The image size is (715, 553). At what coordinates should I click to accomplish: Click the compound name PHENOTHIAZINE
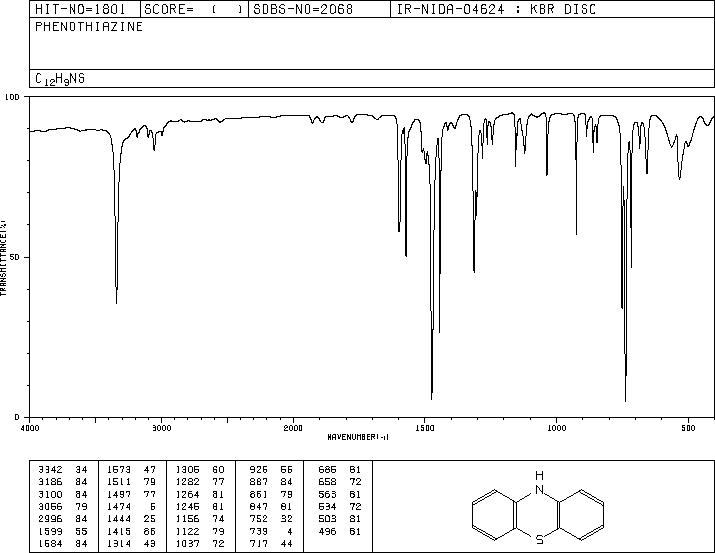click(x=89, y=26)
